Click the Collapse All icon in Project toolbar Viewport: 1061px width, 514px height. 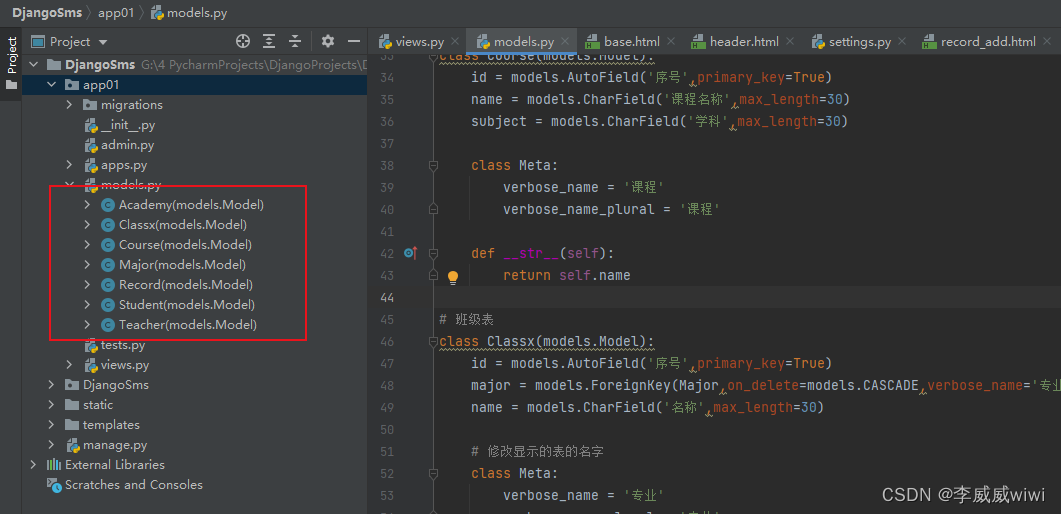click(x=295, y=41)
